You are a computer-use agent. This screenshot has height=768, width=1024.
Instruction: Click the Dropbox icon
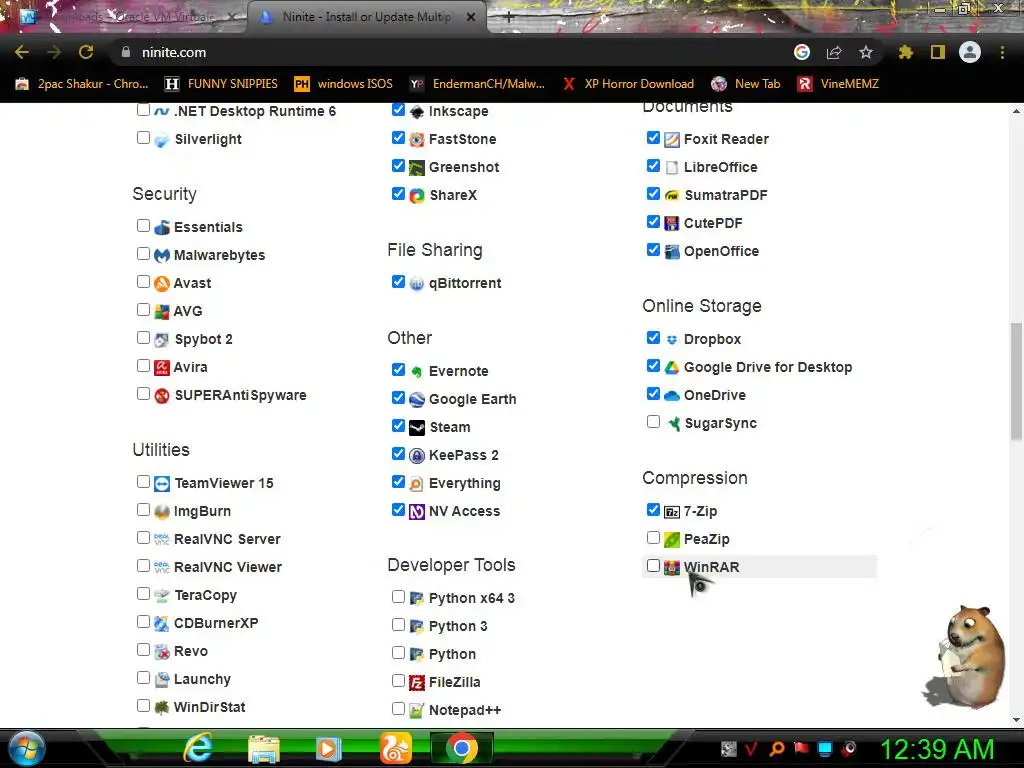(672, 340)
